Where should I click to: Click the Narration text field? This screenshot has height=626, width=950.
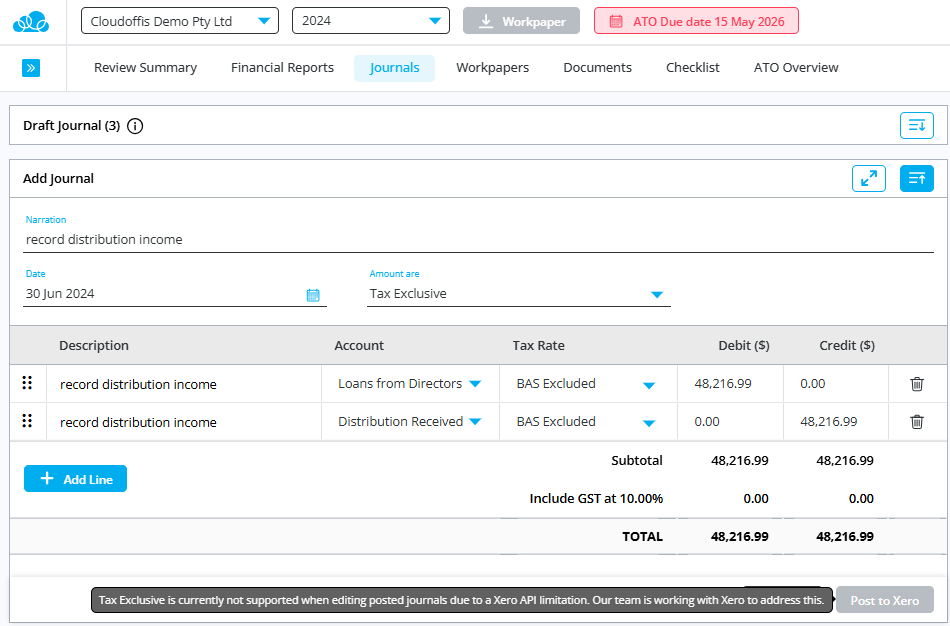pyautogui.click(x=479, y=240)
